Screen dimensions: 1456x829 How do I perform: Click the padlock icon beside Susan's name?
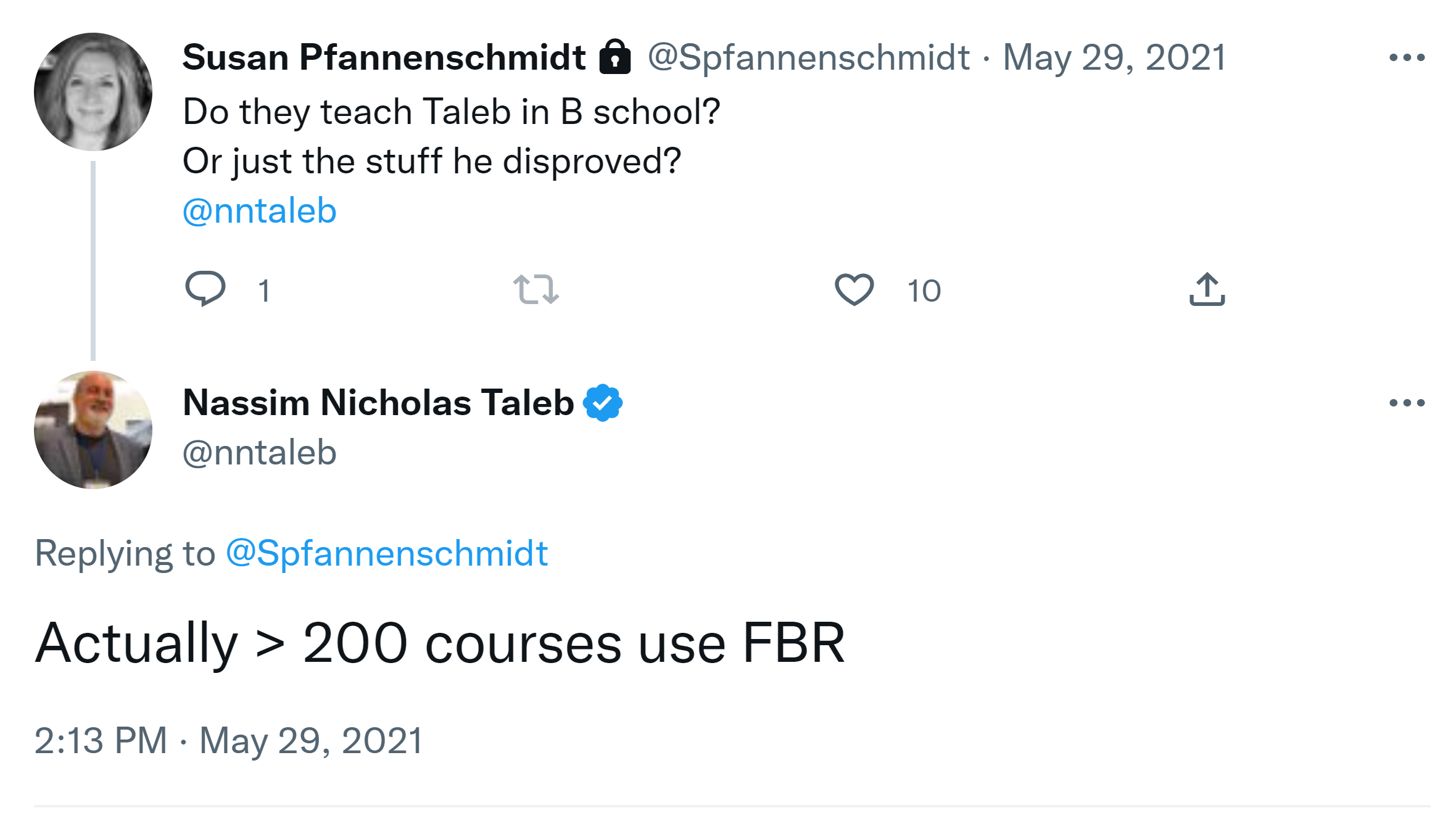click(x=615, y=57)
